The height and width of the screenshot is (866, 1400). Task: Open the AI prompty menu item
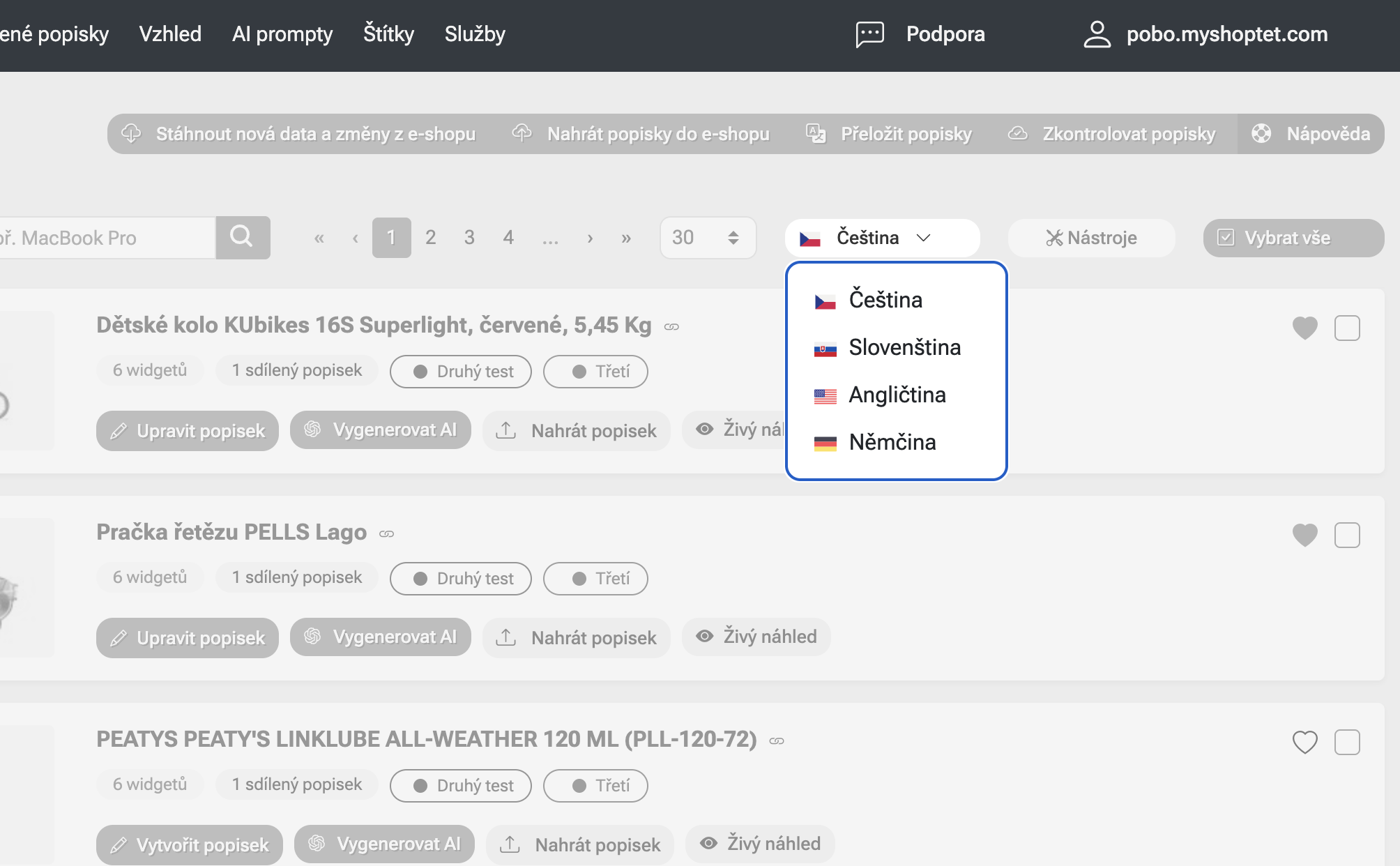282,34
